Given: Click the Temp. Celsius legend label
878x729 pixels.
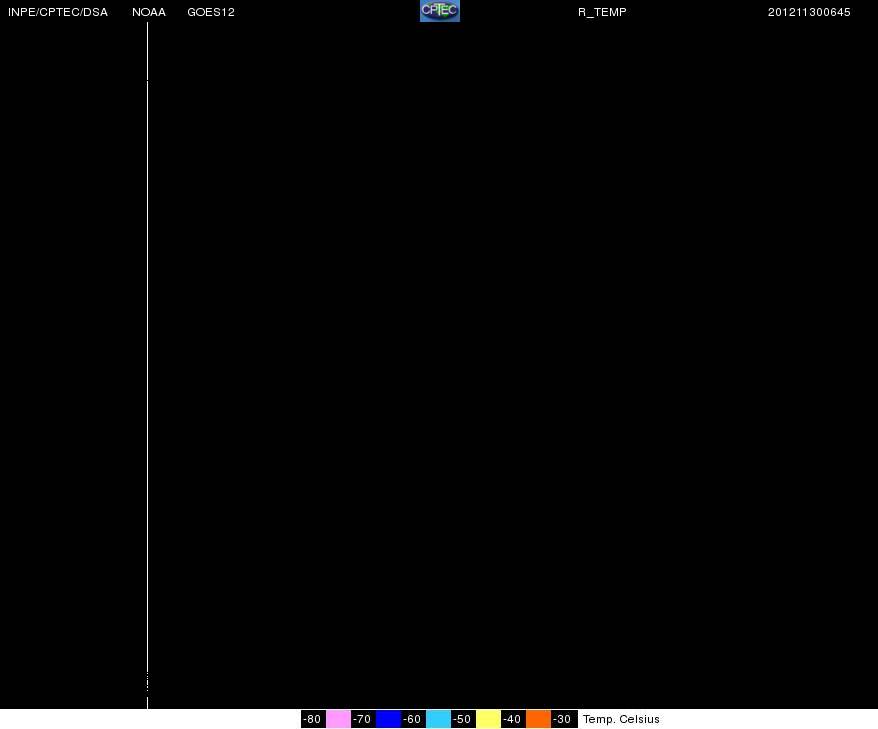Looking at the screenshot, I should point(622,719).
